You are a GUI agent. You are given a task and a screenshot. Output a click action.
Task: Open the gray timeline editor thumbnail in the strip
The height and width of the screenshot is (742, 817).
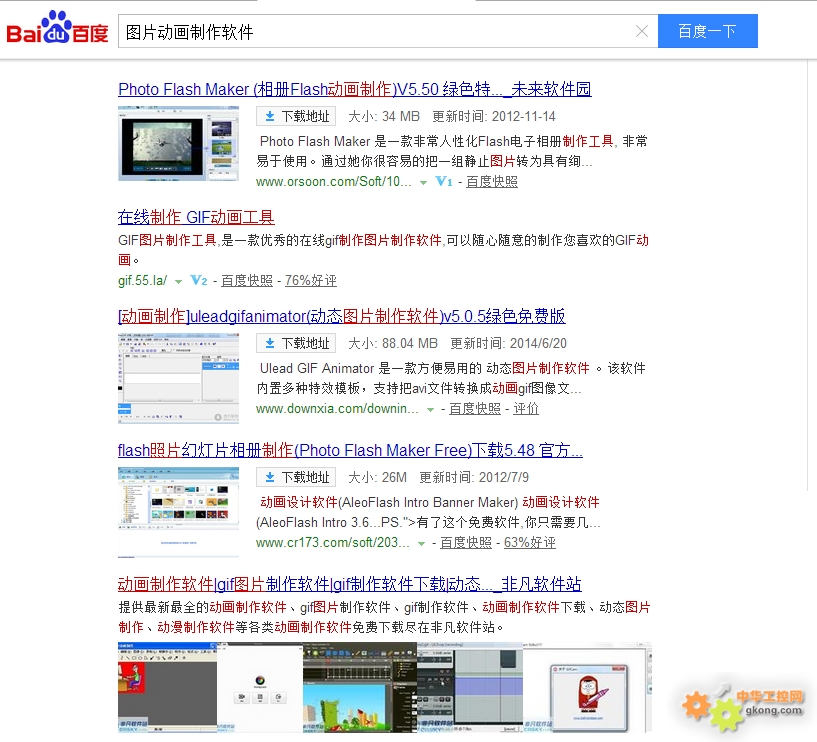click(470, 687)
